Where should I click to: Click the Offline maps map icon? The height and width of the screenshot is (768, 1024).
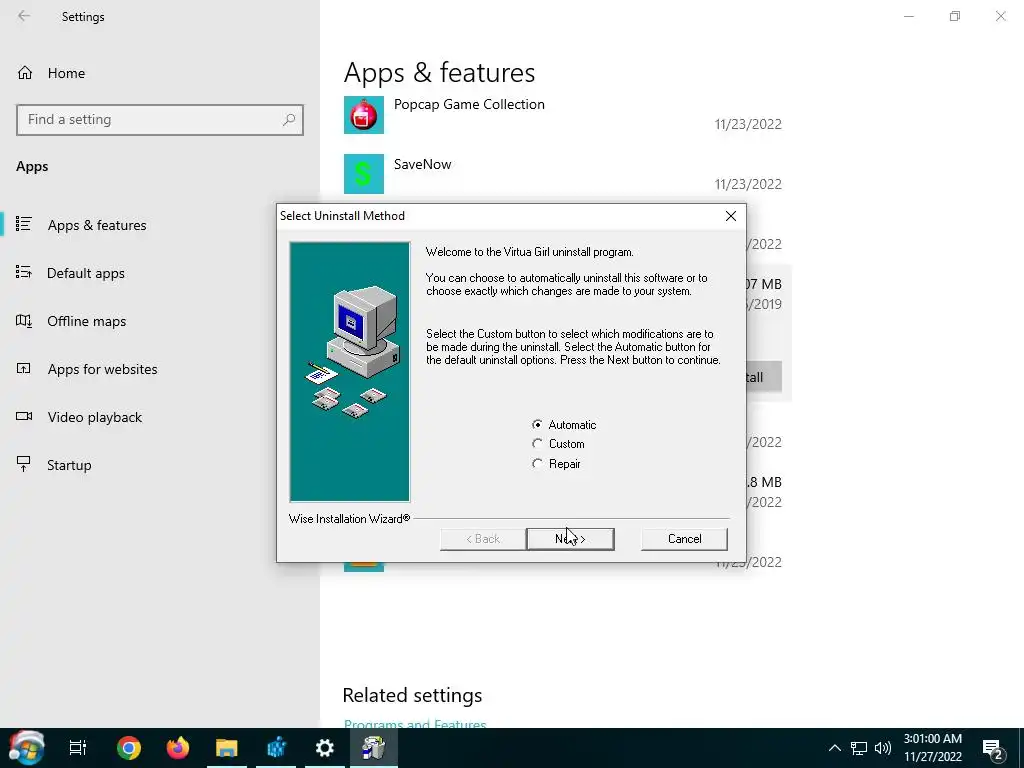(24, 320)
